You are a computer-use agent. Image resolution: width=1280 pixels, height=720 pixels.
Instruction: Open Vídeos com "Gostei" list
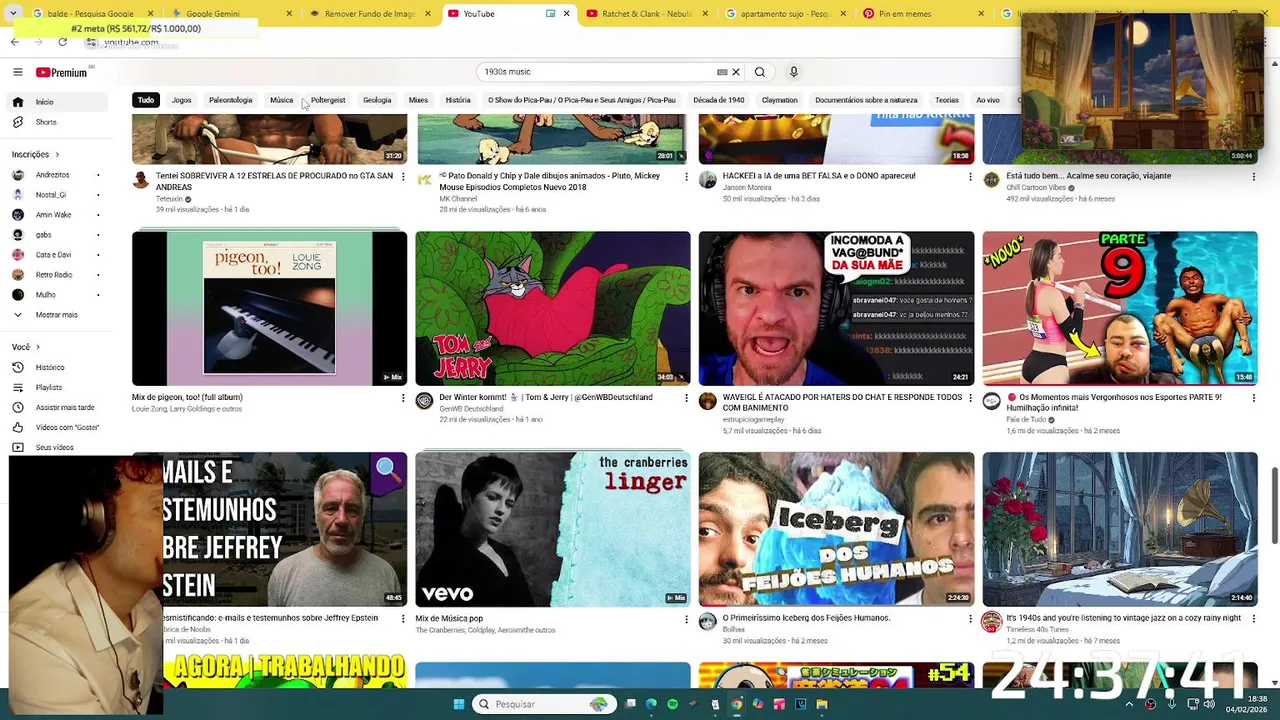(x=56, y=427)
